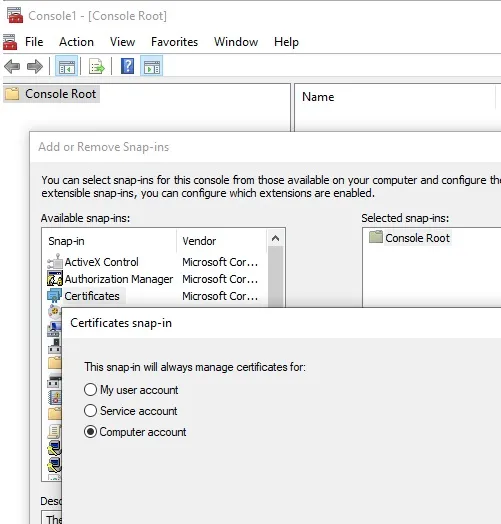Click the Authorization Manager snap-in icon
This screenshot has height=524, width=501.
(54, 279)
